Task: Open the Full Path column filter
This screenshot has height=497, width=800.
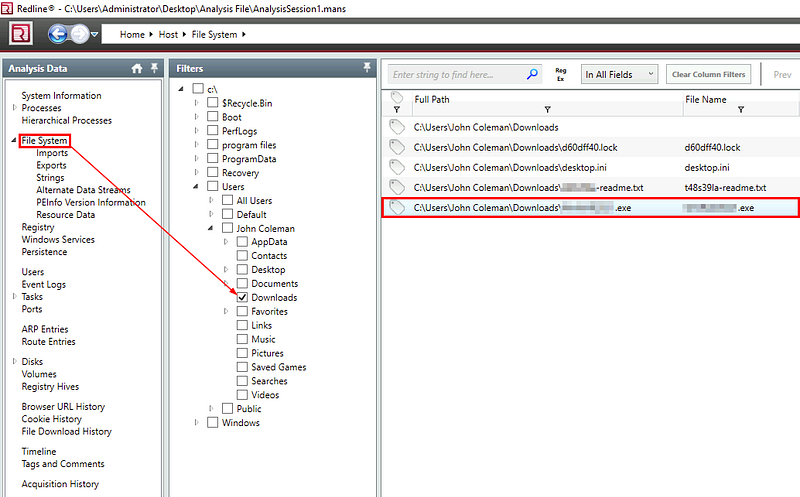Action: [547, 109]
